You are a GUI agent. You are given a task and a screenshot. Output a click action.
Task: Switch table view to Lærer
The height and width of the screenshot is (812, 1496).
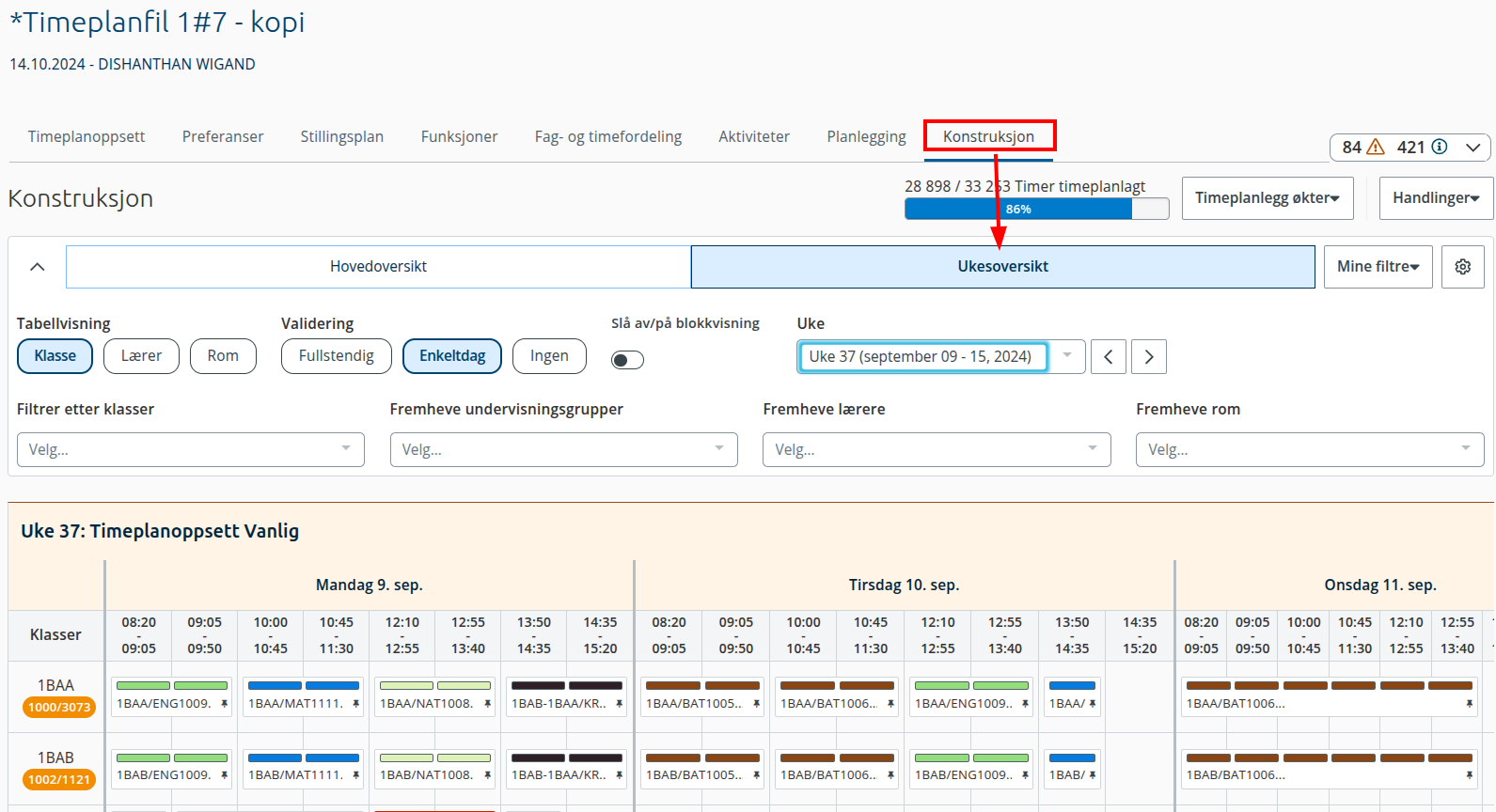click(141, 356)
